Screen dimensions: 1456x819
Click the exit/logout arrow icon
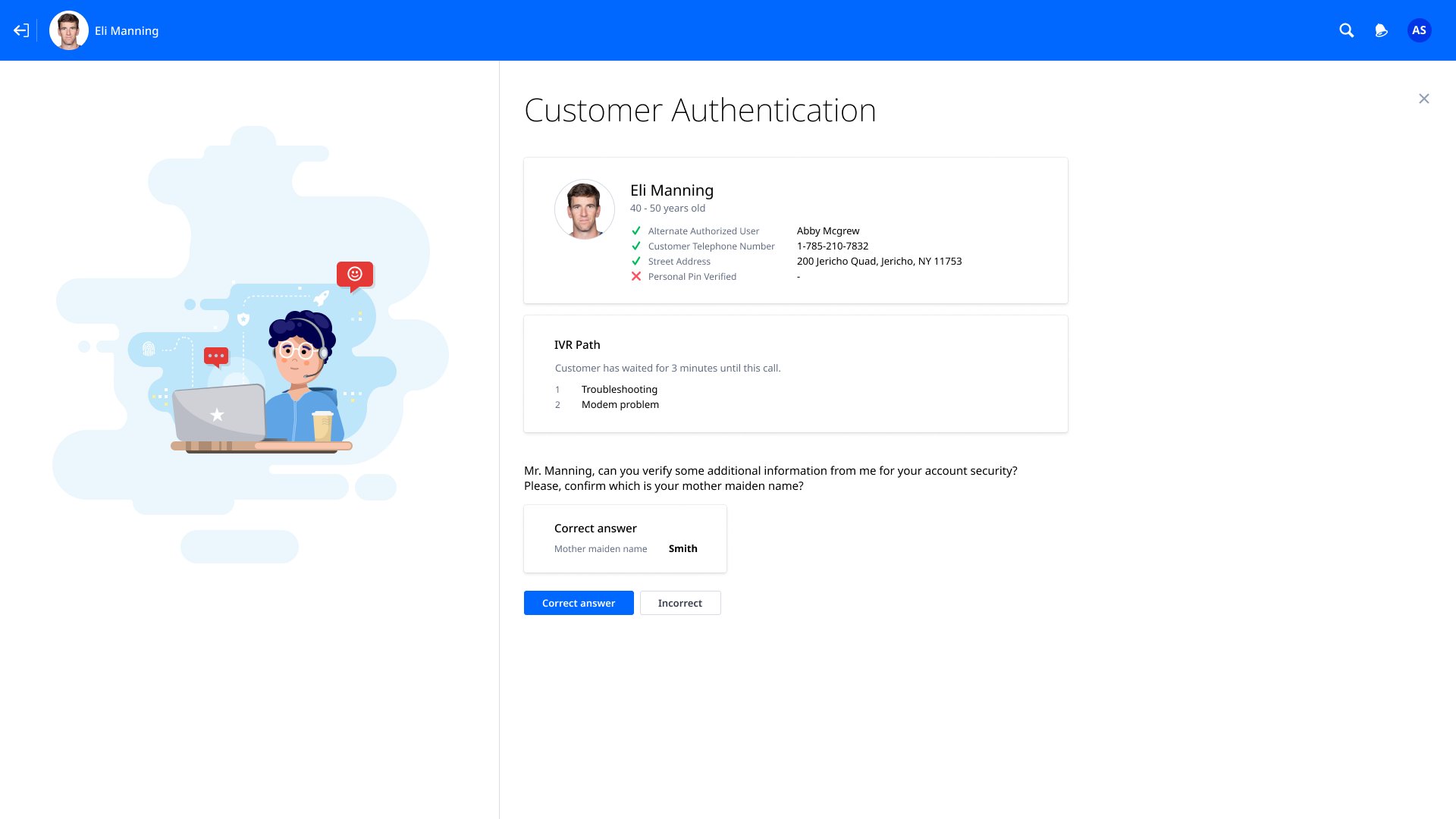[21, 30]
